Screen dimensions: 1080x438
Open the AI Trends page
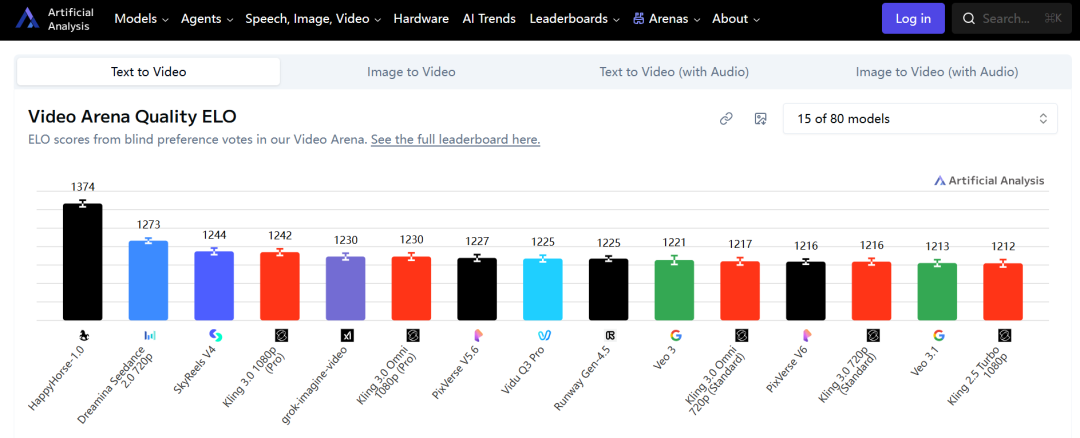tap(489, 19)
